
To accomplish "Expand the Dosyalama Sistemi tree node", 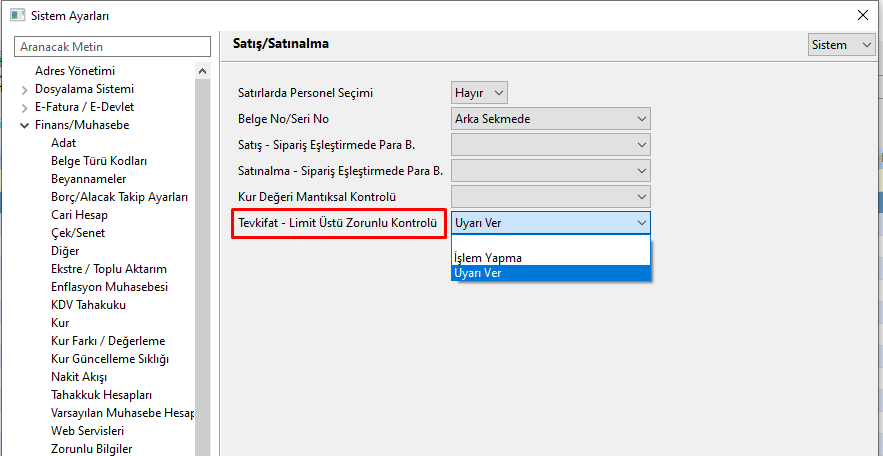I will [x=24, y=89].
